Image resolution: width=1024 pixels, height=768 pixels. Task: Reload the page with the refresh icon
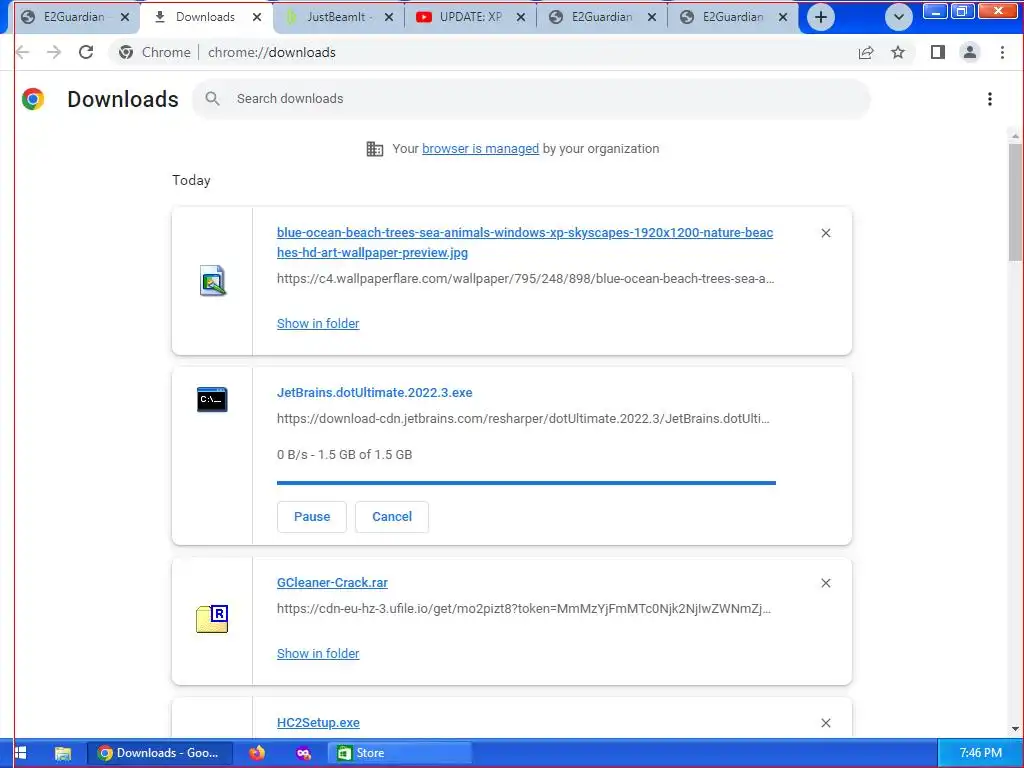(86, 52)
